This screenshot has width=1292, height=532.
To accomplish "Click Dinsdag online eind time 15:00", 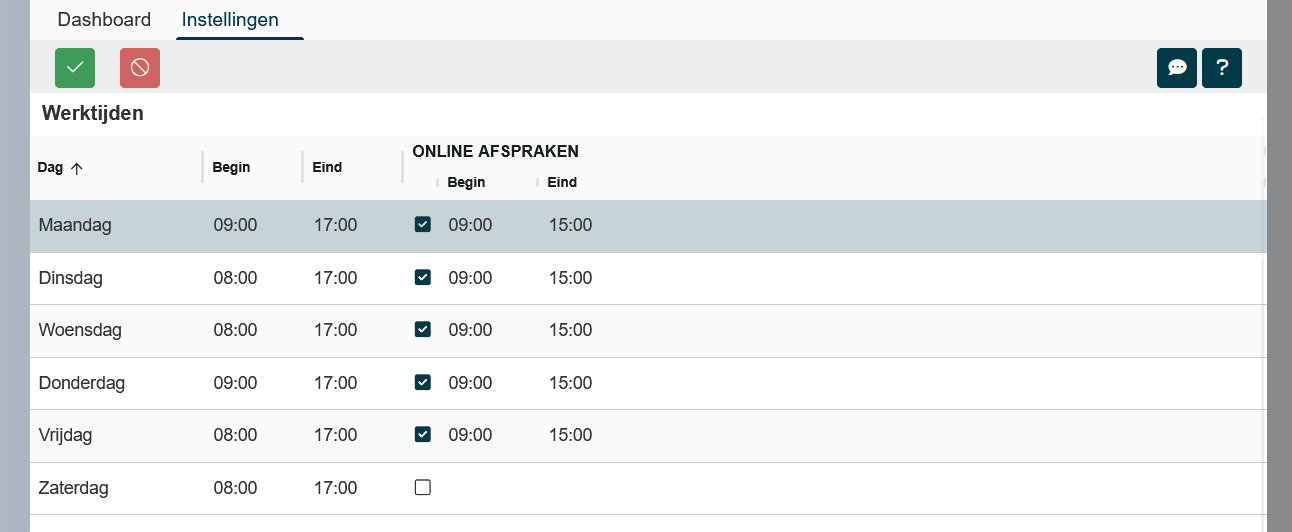I will (570, 278).
